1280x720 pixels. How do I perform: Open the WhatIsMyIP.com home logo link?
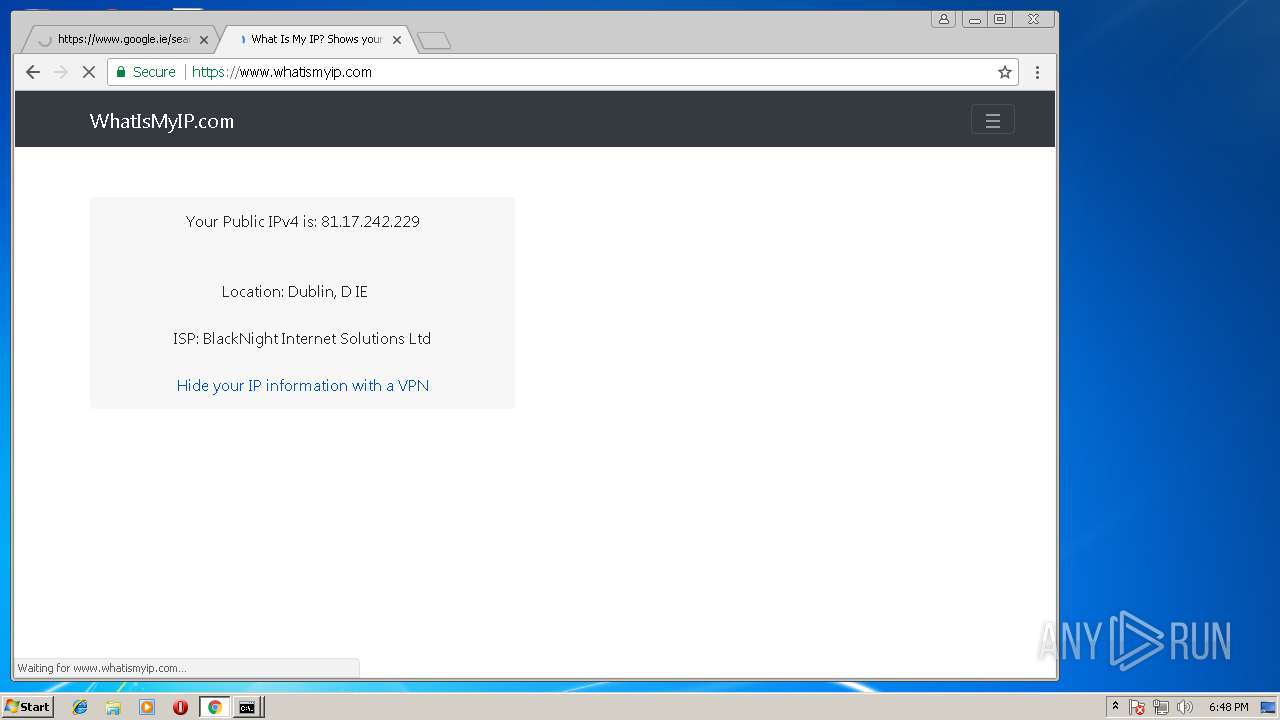[162, 121]
